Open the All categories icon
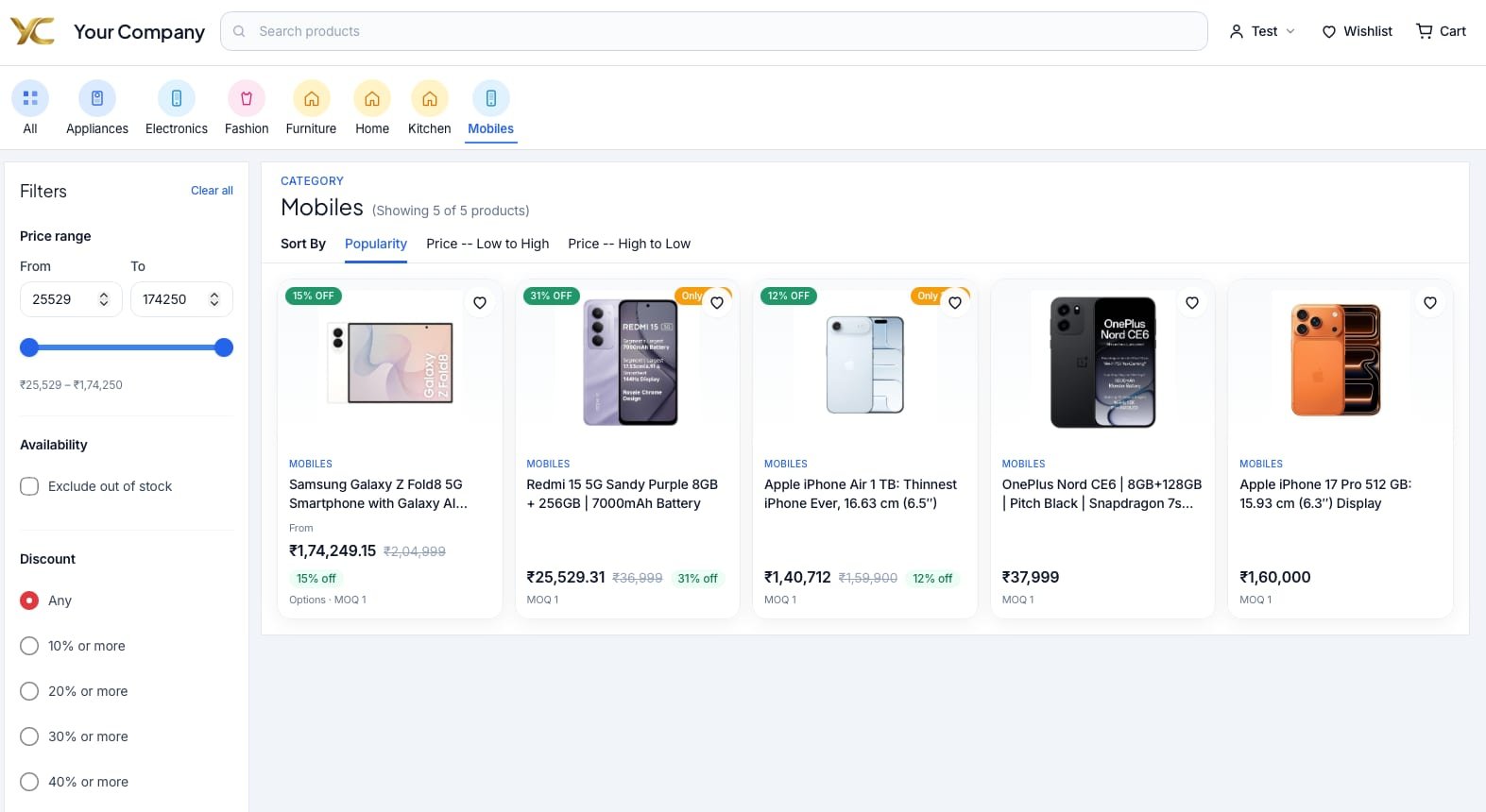This screenshot has height=812, width=1486. click(30, 98)
